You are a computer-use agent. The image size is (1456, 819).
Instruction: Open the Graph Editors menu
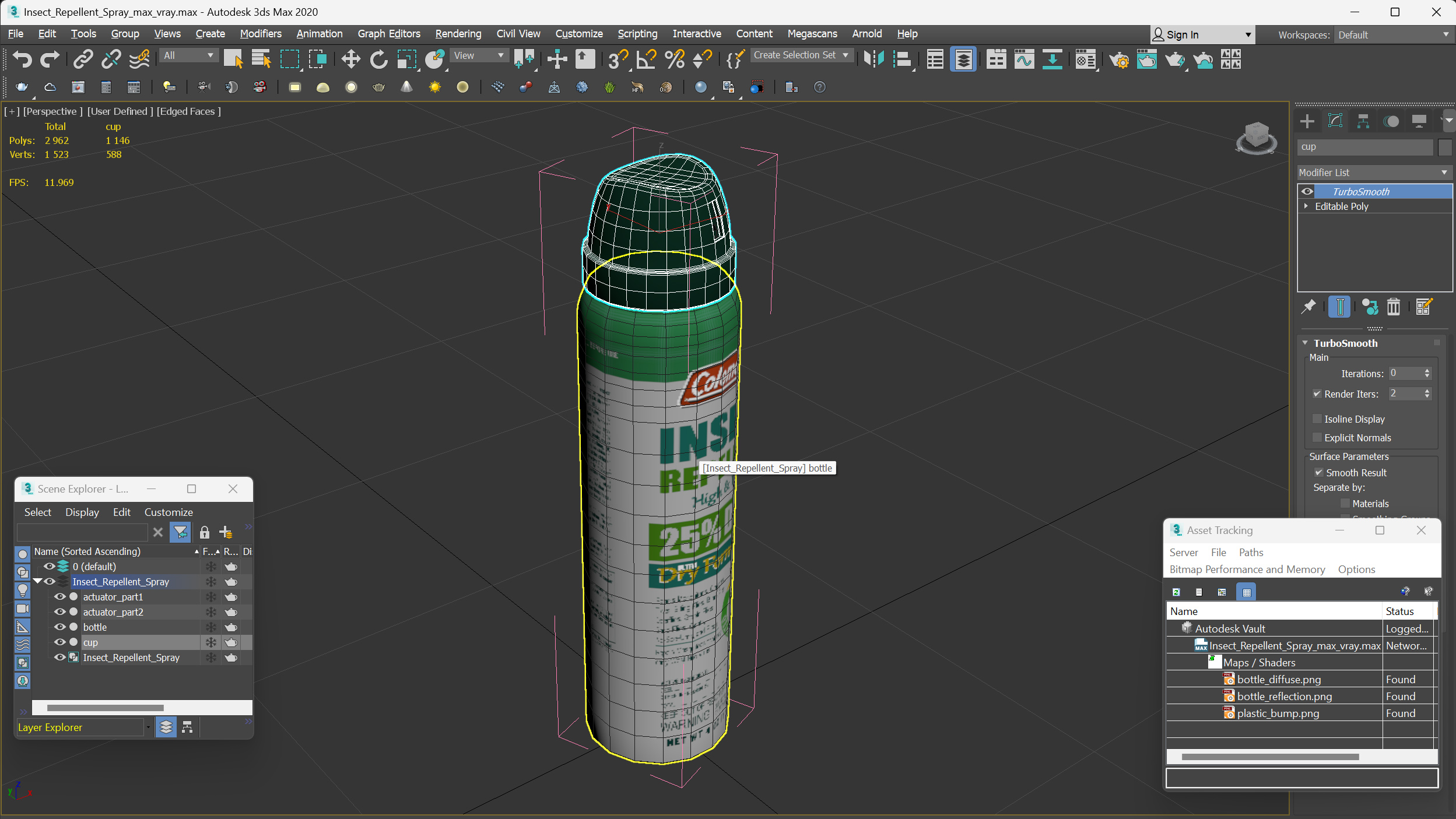[x=389, y=34]
